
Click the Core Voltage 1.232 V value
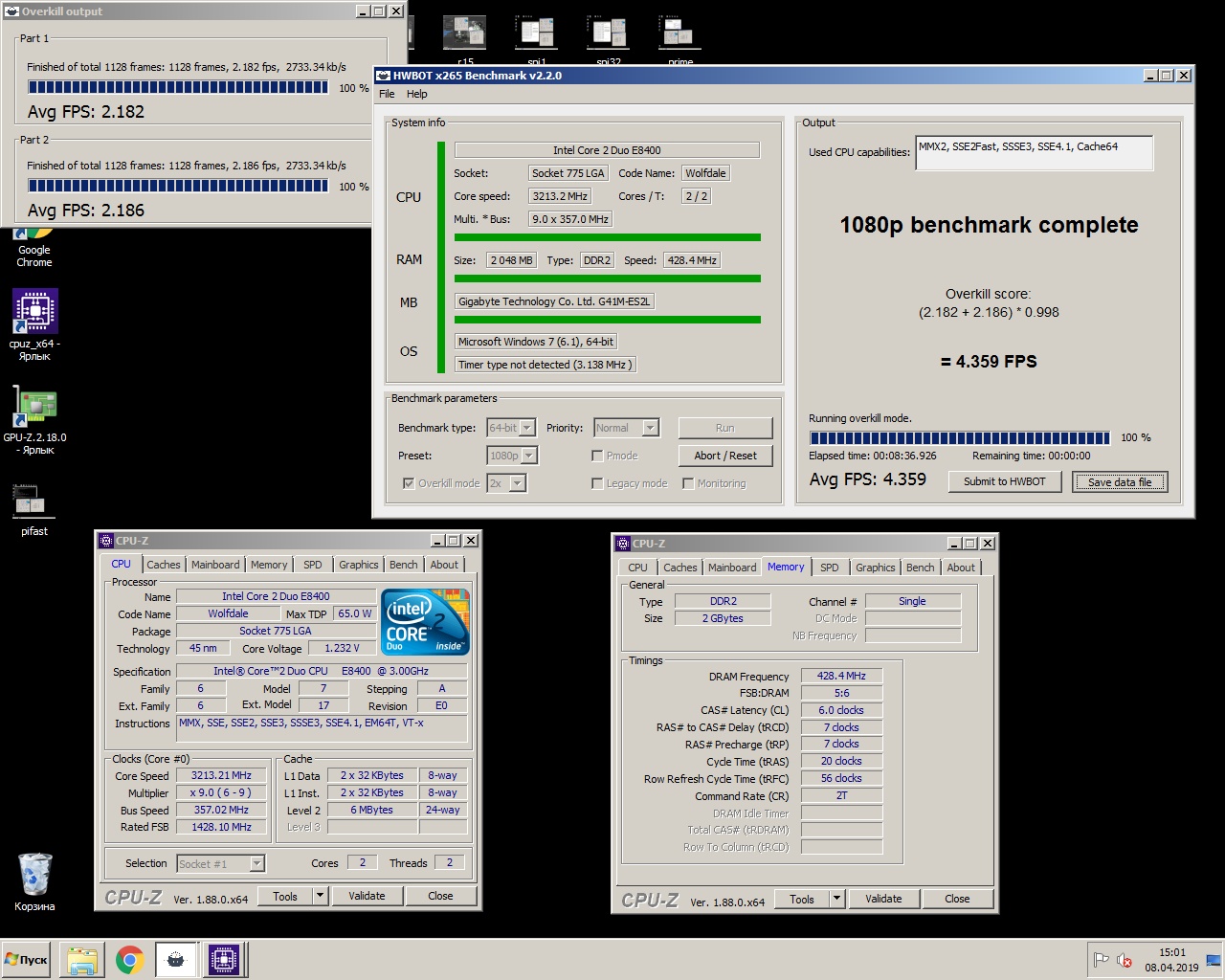click(x=342, y=648)
